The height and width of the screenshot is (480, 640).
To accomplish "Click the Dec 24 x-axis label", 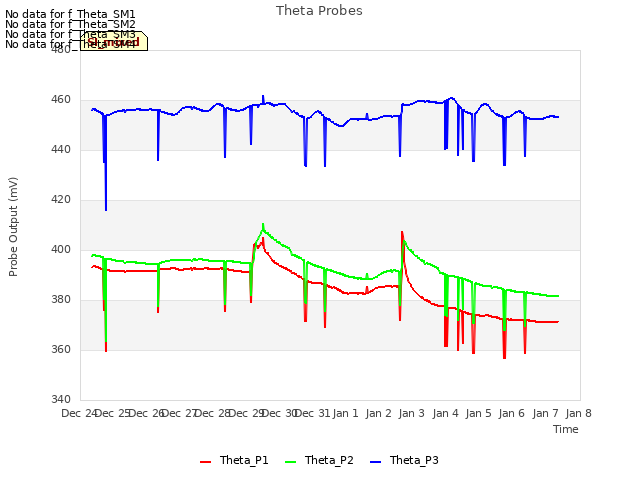I will point(79,413).
